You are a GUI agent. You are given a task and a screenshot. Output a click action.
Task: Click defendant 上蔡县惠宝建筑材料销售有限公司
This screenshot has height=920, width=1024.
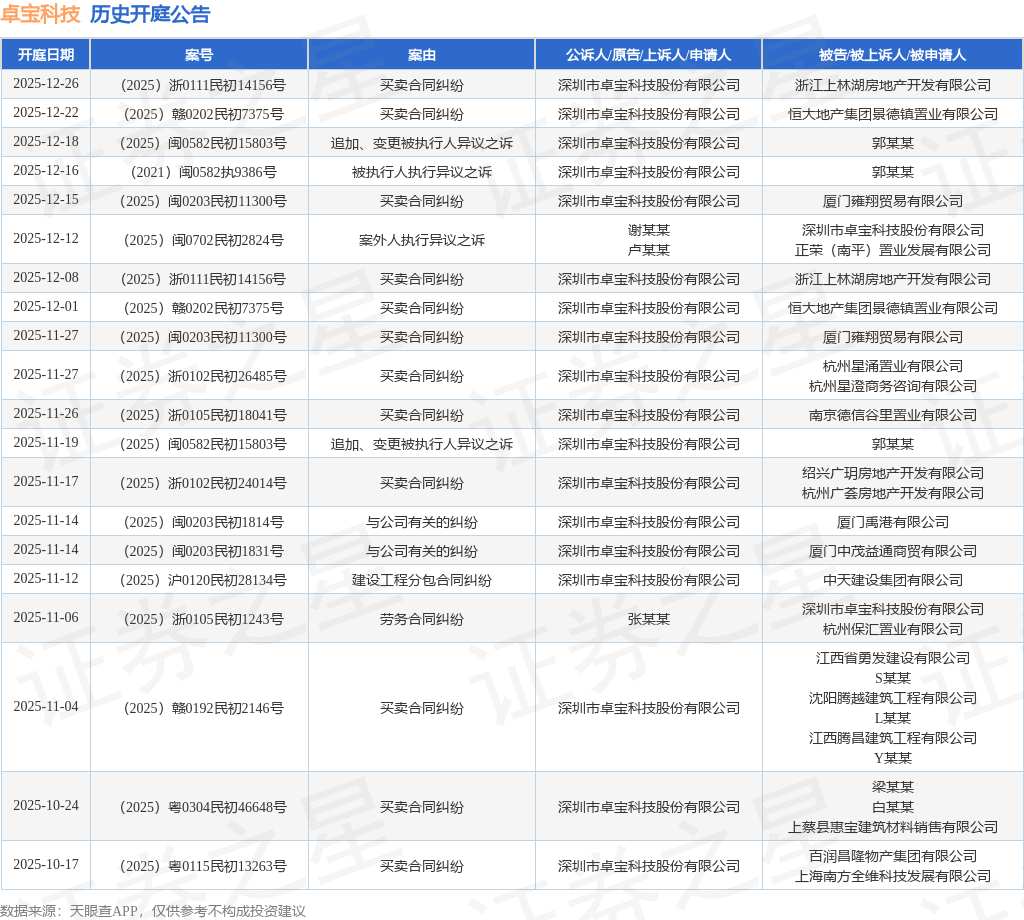pyautogui.click(x=893, y=827)
